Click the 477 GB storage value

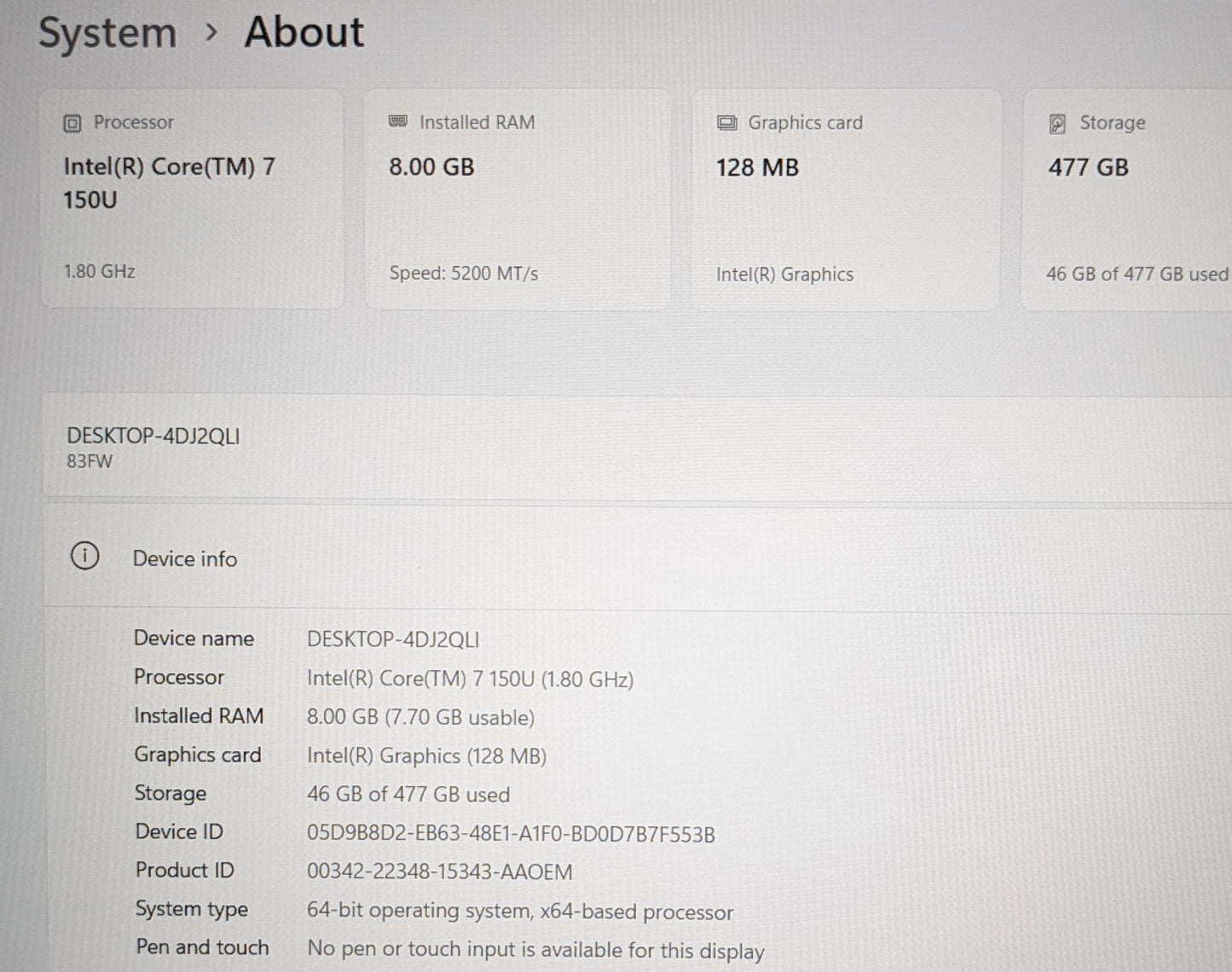point(1088,167)
